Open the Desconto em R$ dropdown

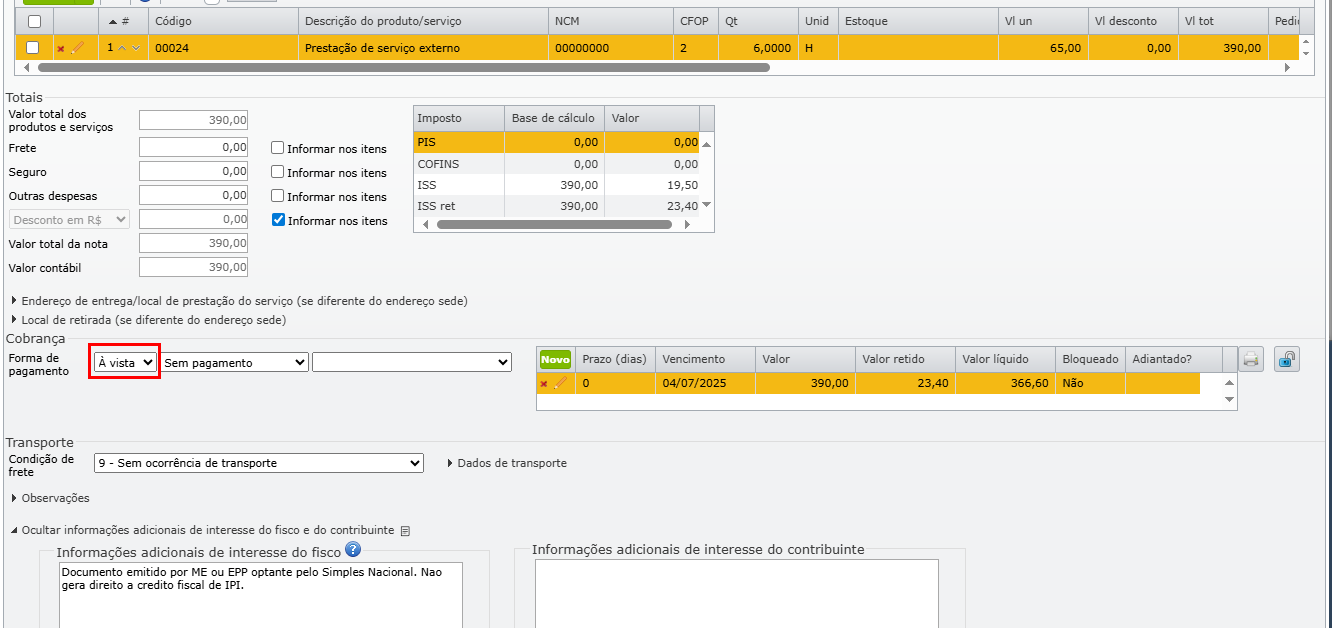coord(70,219)
